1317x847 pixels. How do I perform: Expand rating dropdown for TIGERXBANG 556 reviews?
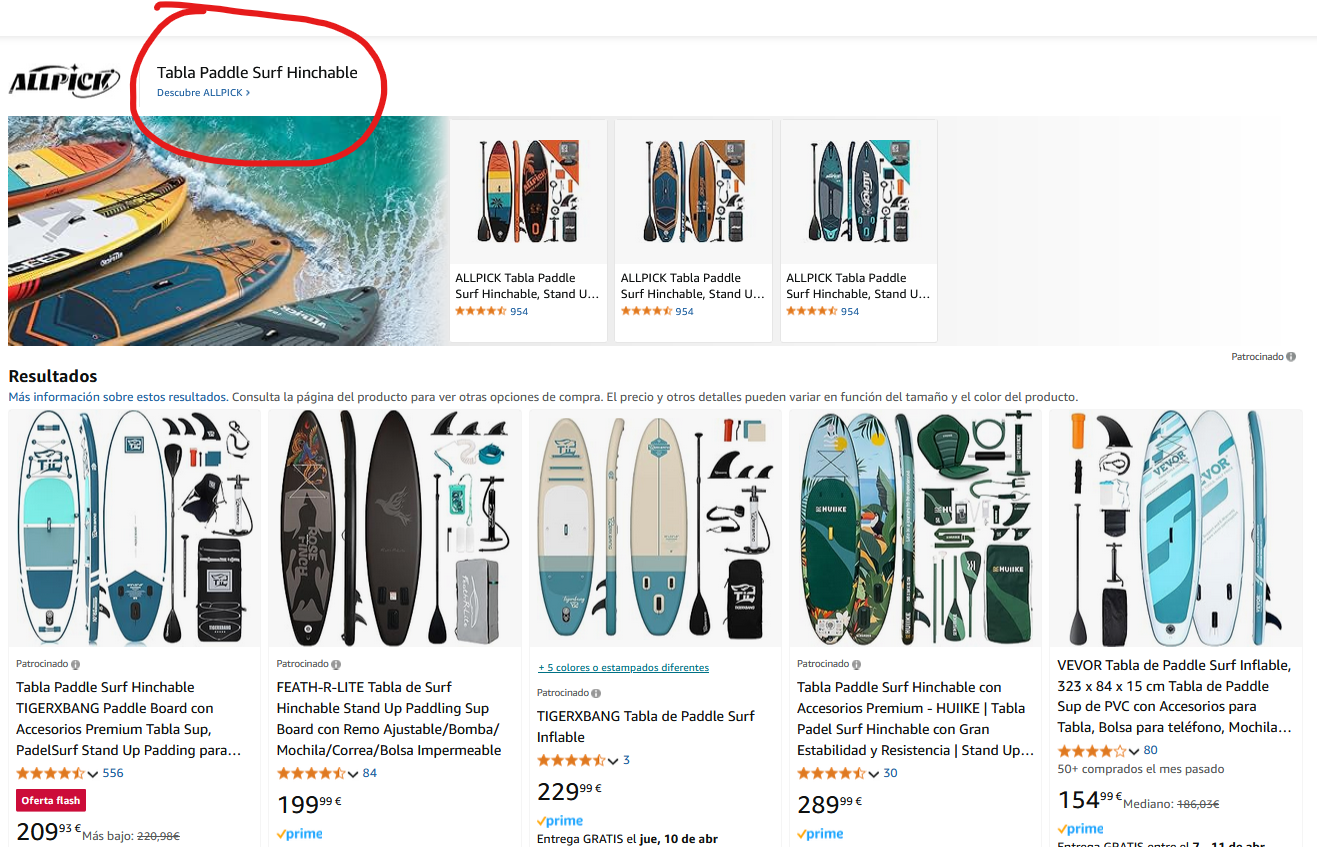pos(93,774)
